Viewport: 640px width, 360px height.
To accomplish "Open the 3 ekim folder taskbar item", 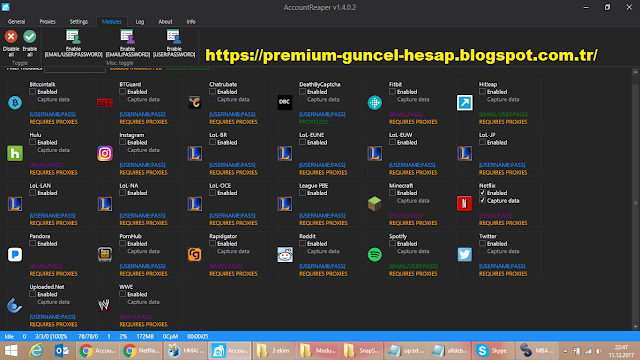I will coord(273,351).
